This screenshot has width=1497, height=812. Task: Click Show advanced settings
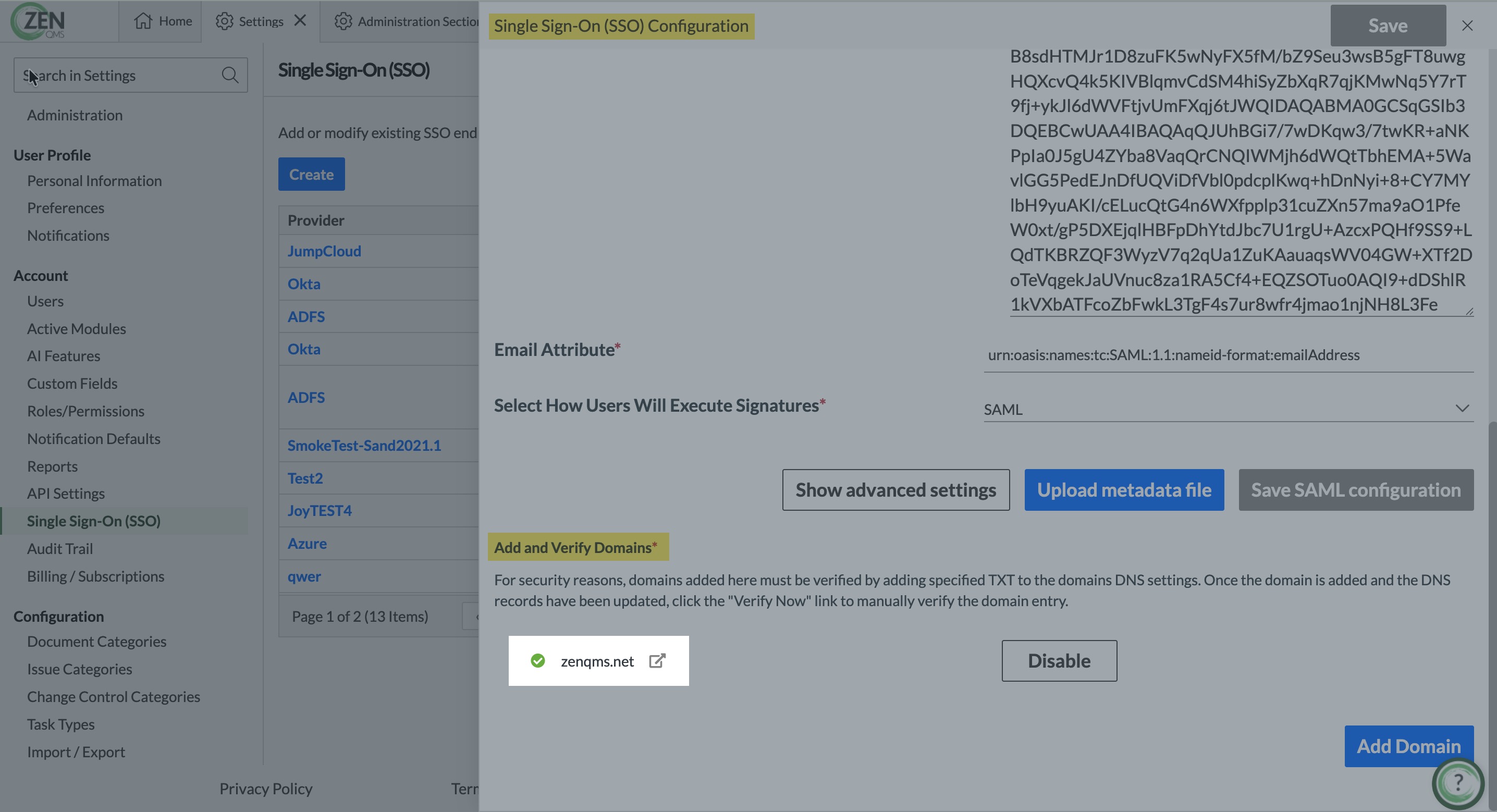tap(895, 490)
